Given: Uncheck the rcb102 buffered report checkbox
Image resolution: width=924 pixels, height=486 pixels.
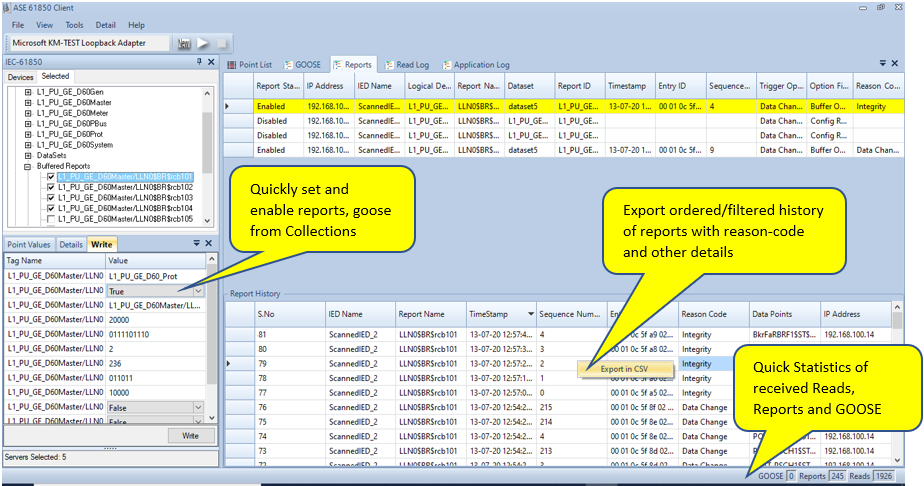Looking at the screenshot, I should [x=51, y=187].
